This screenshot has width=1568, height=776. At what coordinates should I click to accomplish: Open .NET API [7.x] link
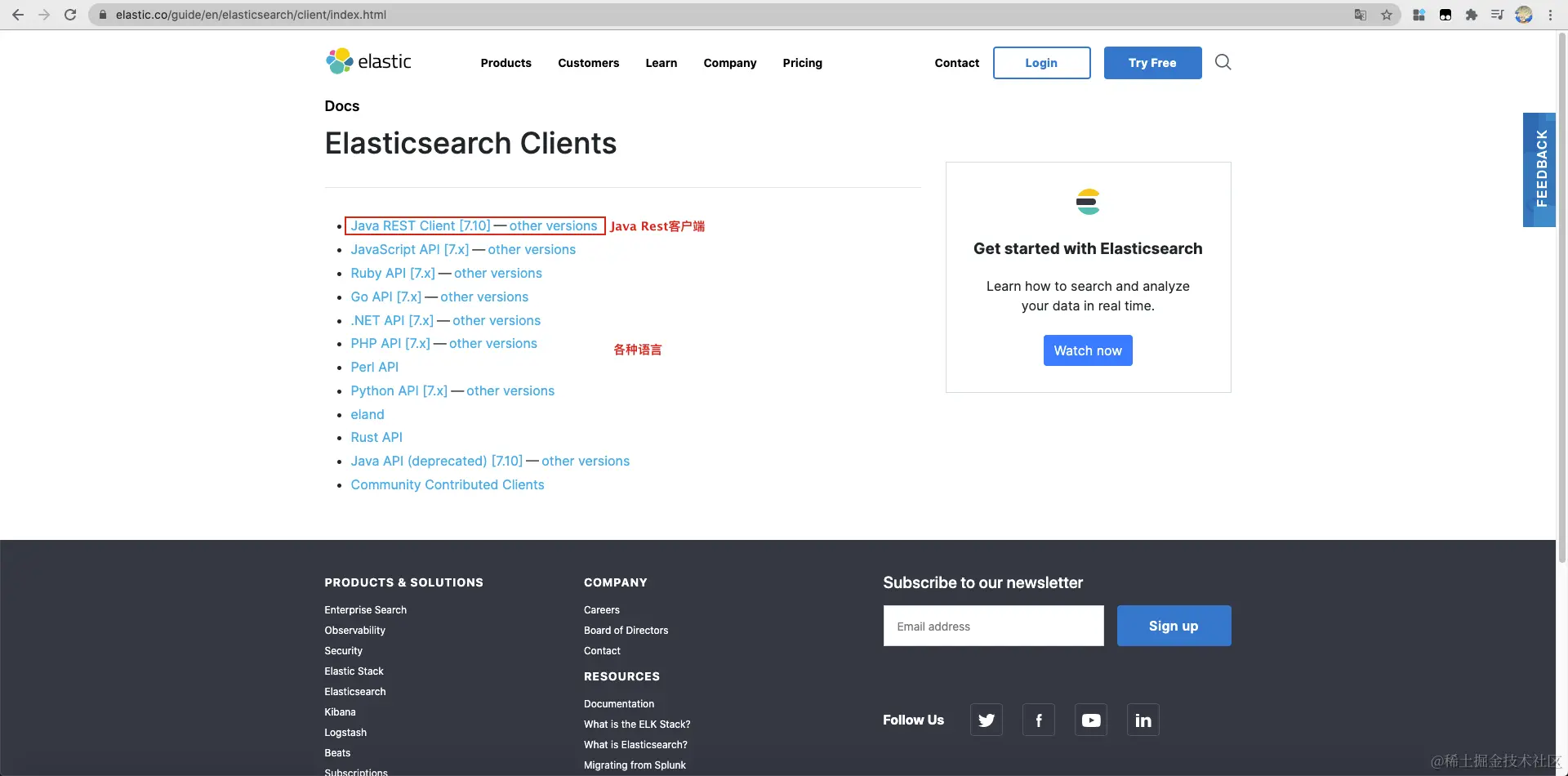pos(392,321)
